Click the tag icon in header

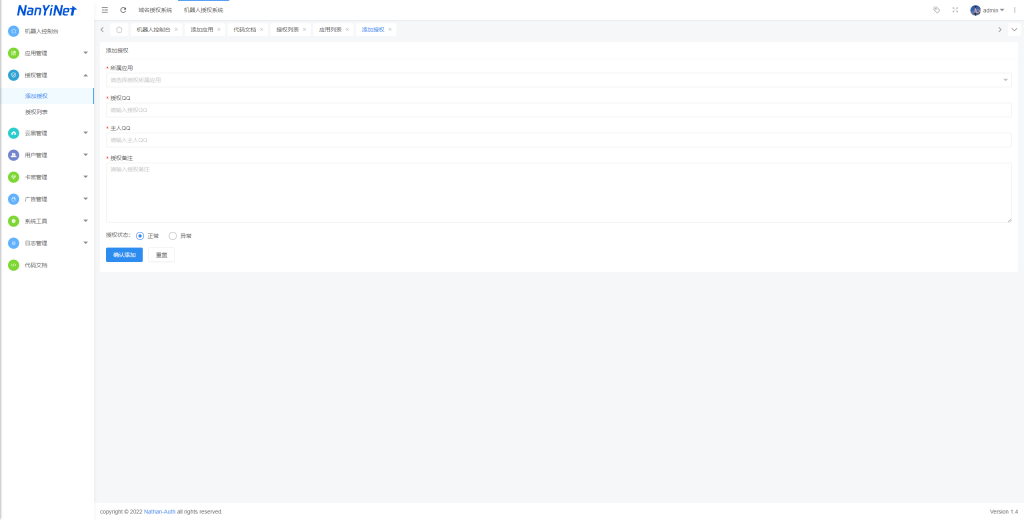pos(936,10)
